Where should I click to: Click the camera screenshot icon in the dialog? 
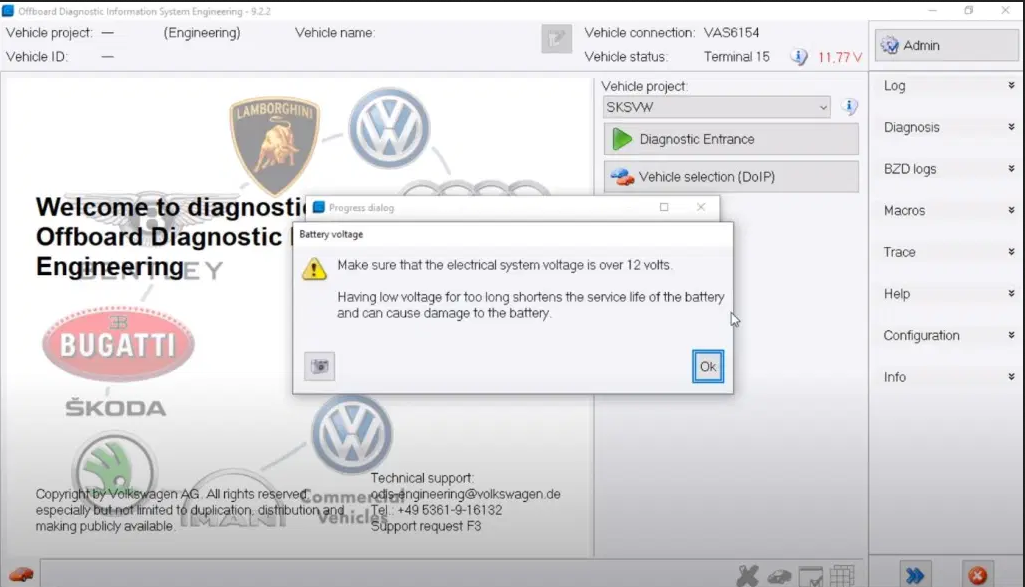pyautogui.click(x=320, y=367)
